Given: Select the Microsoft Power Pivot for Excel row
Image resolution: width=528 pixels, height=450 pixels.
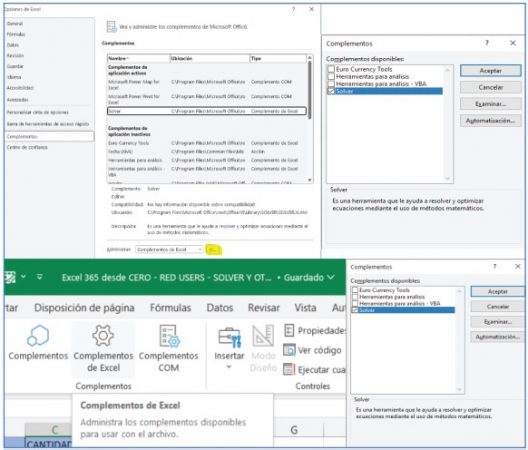Looking at the screenshot, I should (207, 99).
